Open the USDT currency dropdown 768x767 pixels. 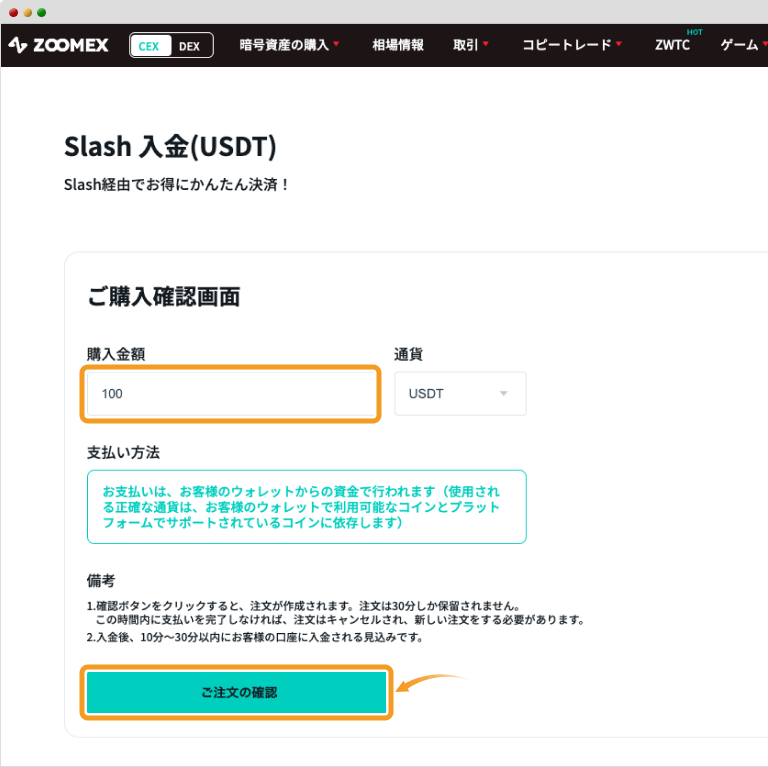pyautogui.click(x=460, y=394)
